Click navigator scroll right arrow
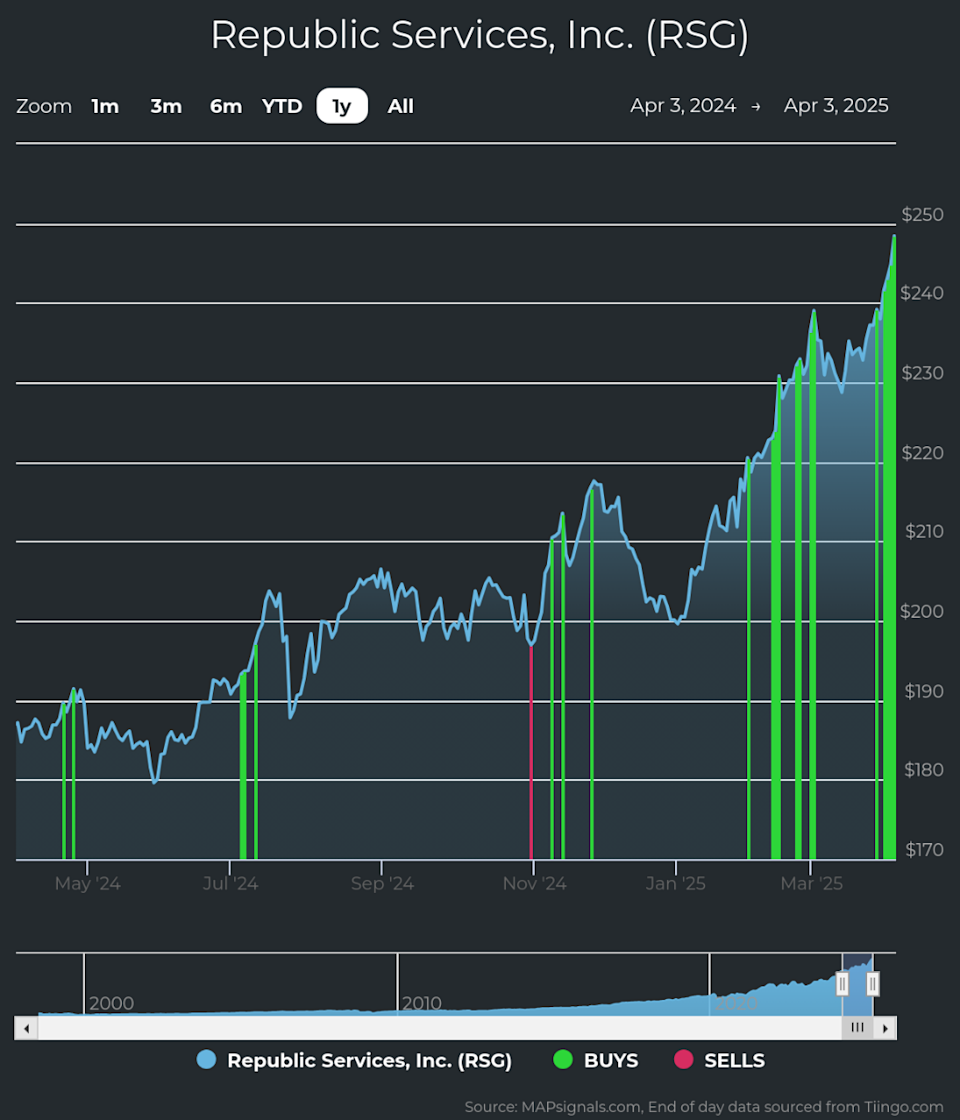 click(885, 1028)
